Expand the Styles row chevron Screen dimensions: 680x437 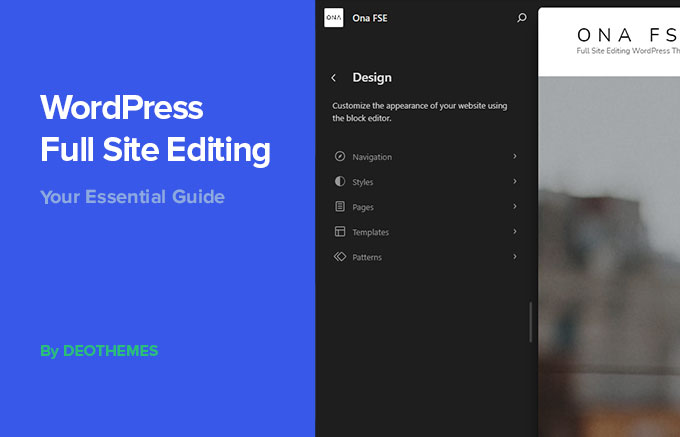(515, 181)
